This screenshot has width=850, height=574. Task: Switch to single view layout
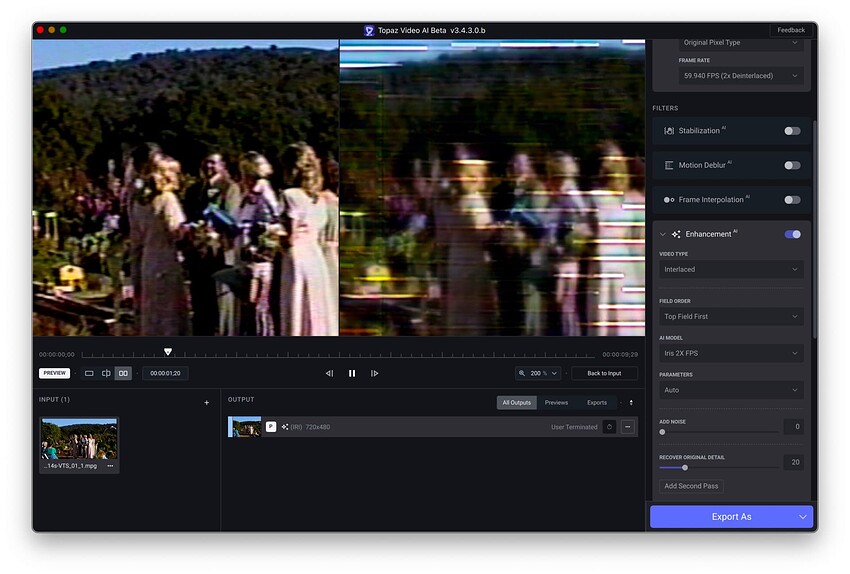point(89,373)
